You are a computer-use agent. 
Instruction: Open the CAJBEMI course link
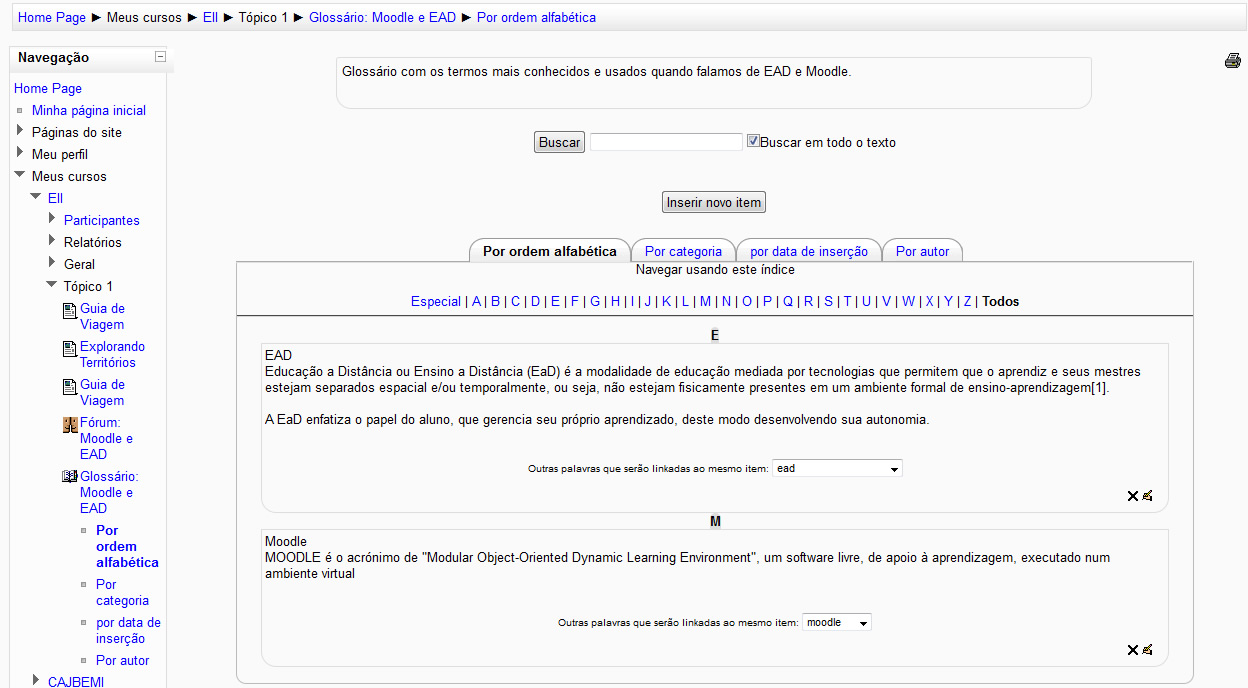76,682
